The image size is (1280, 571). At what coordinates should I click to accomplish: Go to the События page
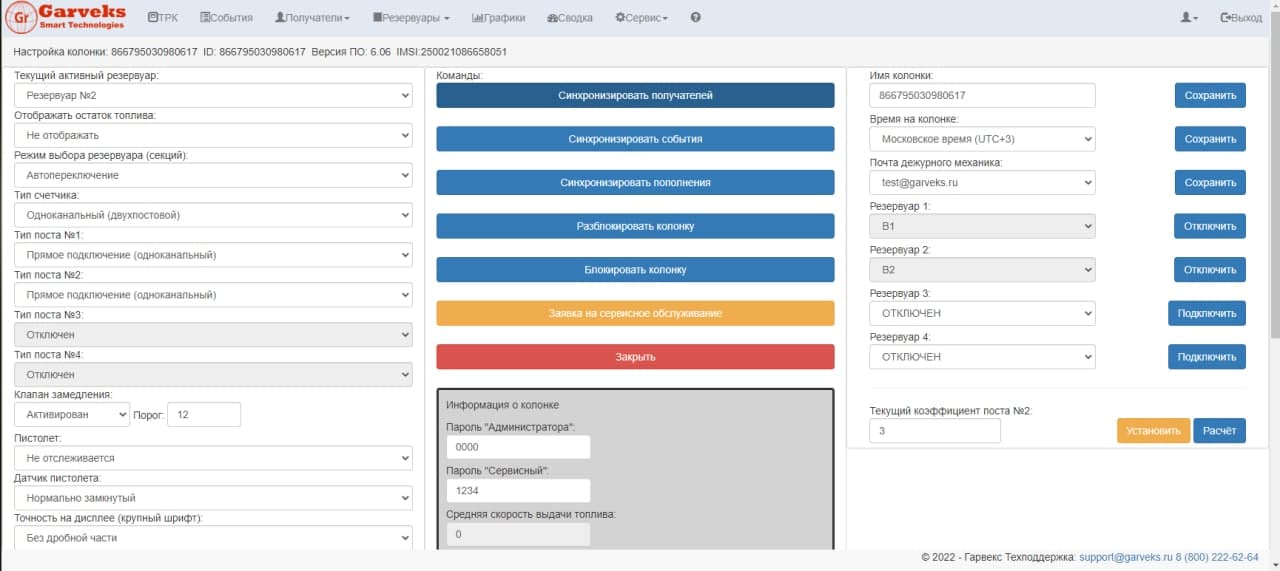point(226,18)
